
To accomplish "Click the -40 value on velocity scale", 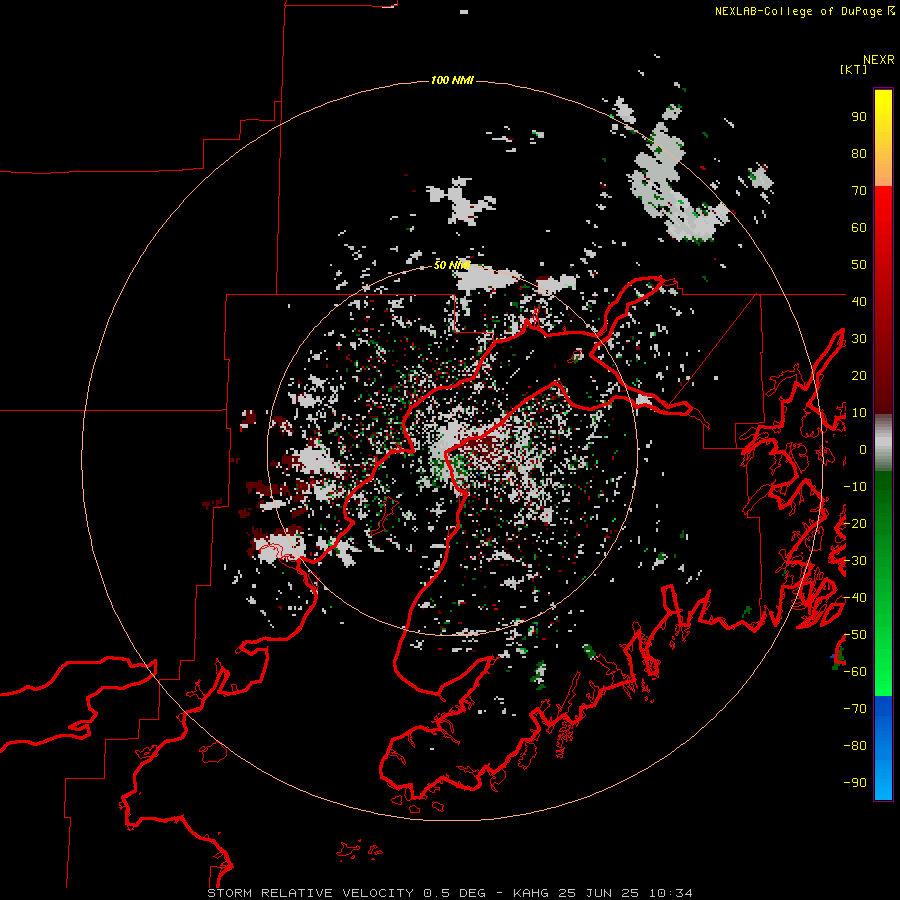I will (x=855, y=598).
